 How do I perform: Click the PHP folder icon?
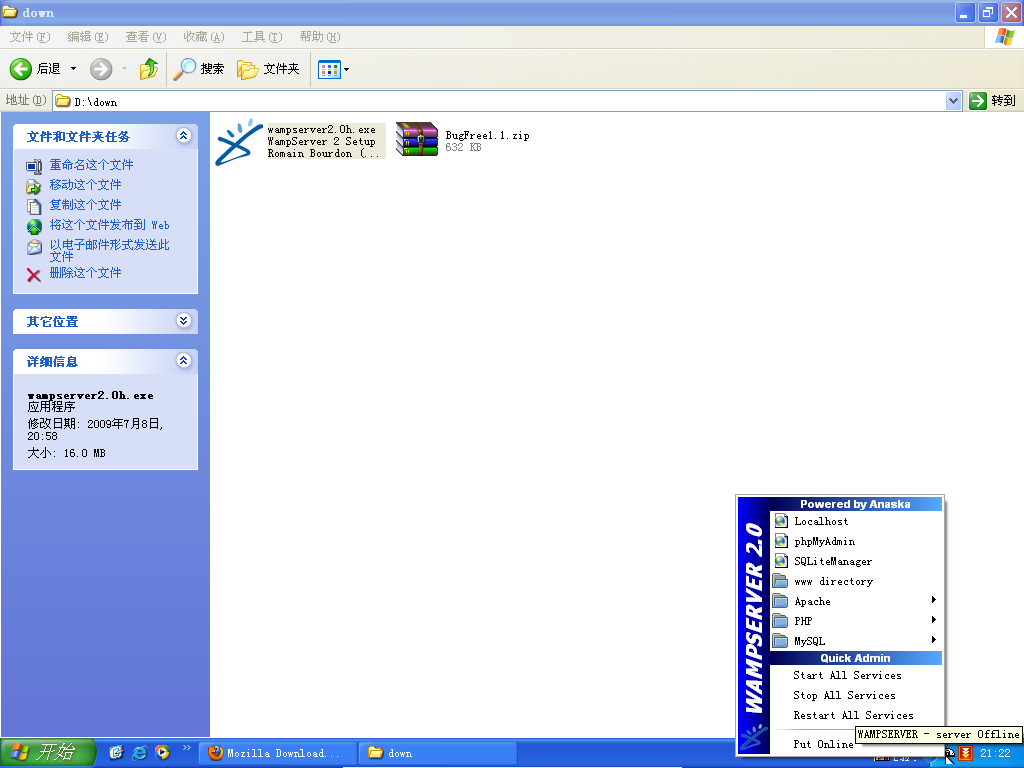coord(780,620)
